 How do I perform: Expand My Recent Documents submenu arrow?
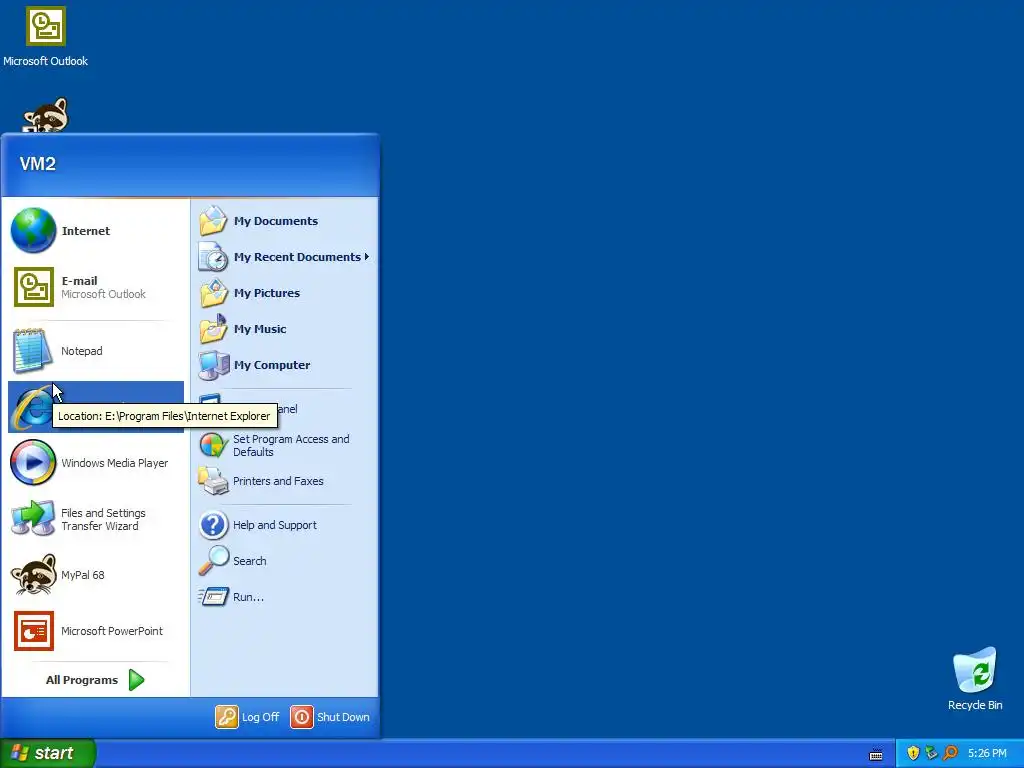click(367, 257)
